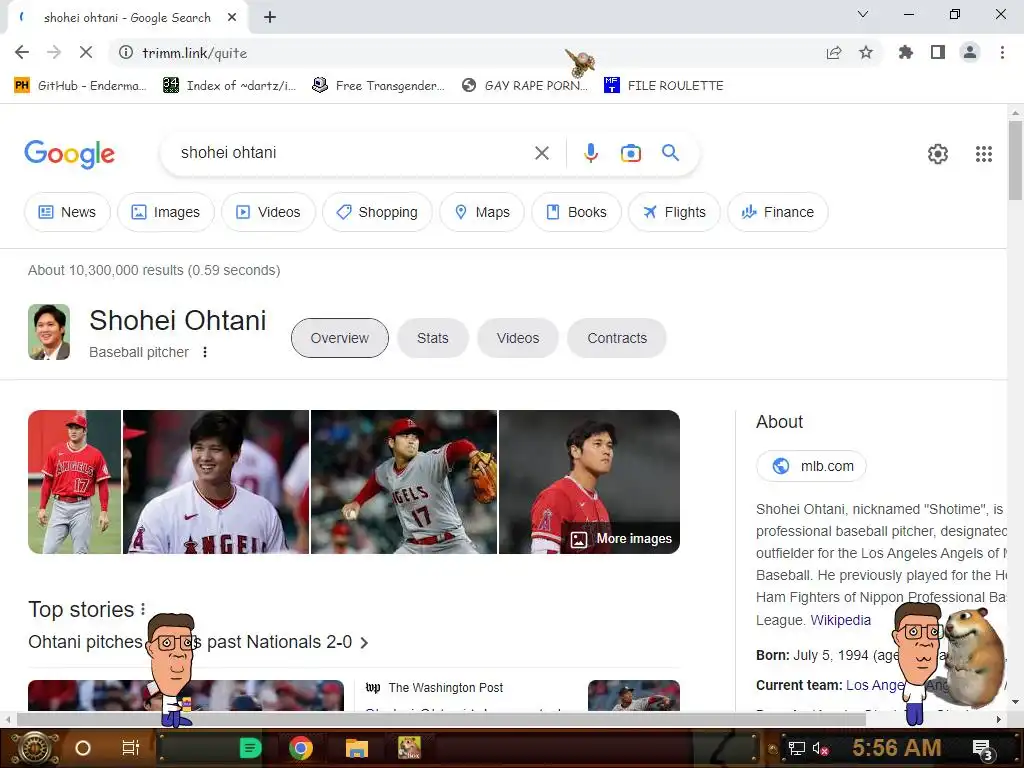The image size is (1024, 768).
Task: Open the Ohtani standing red jersey image
Action: (x=74, y=482)
